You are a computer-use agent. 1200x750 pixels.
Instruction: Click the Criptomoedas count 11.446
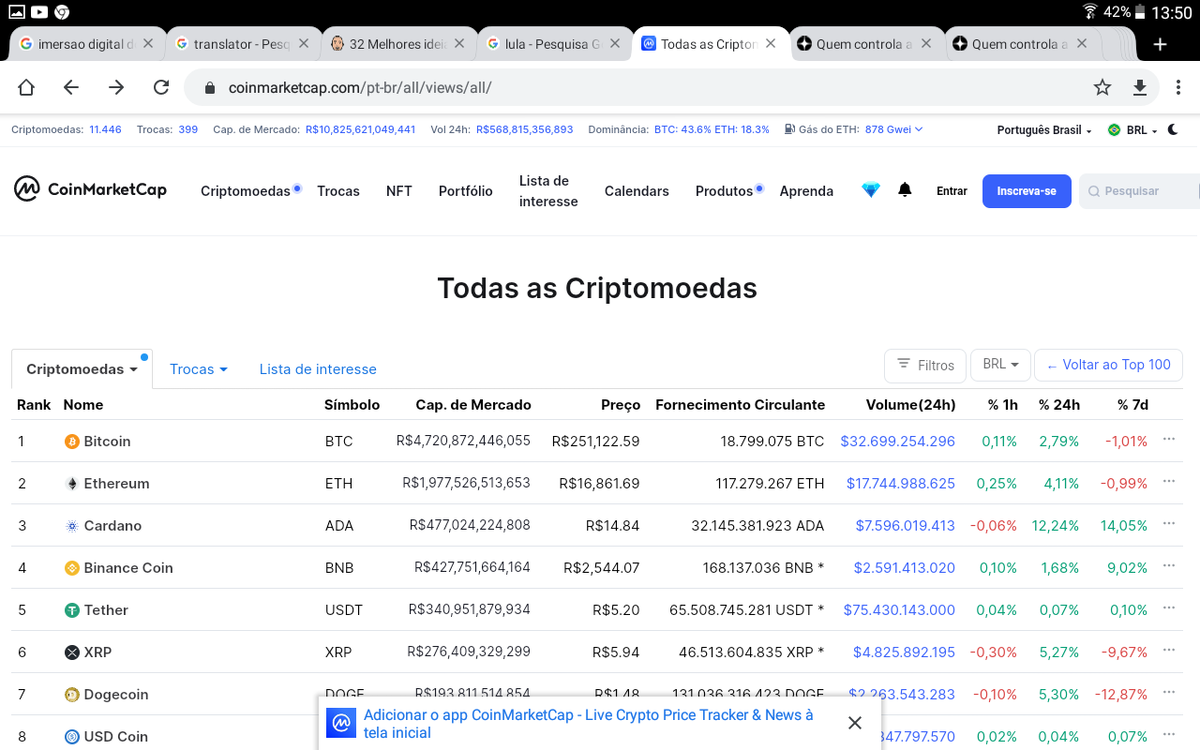point(105,130)
